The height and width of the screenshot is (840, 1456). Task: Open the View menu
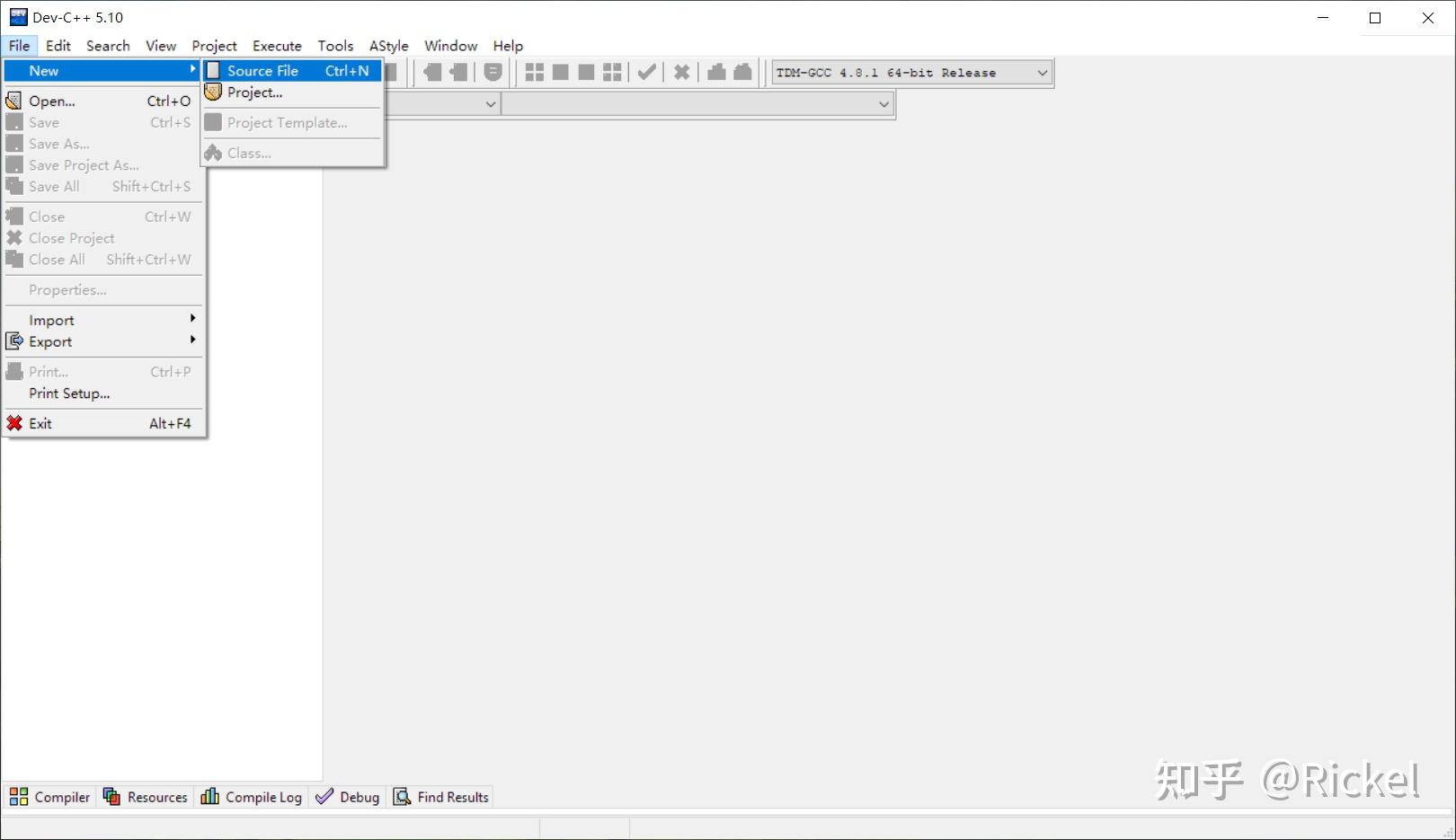point(161,46)
